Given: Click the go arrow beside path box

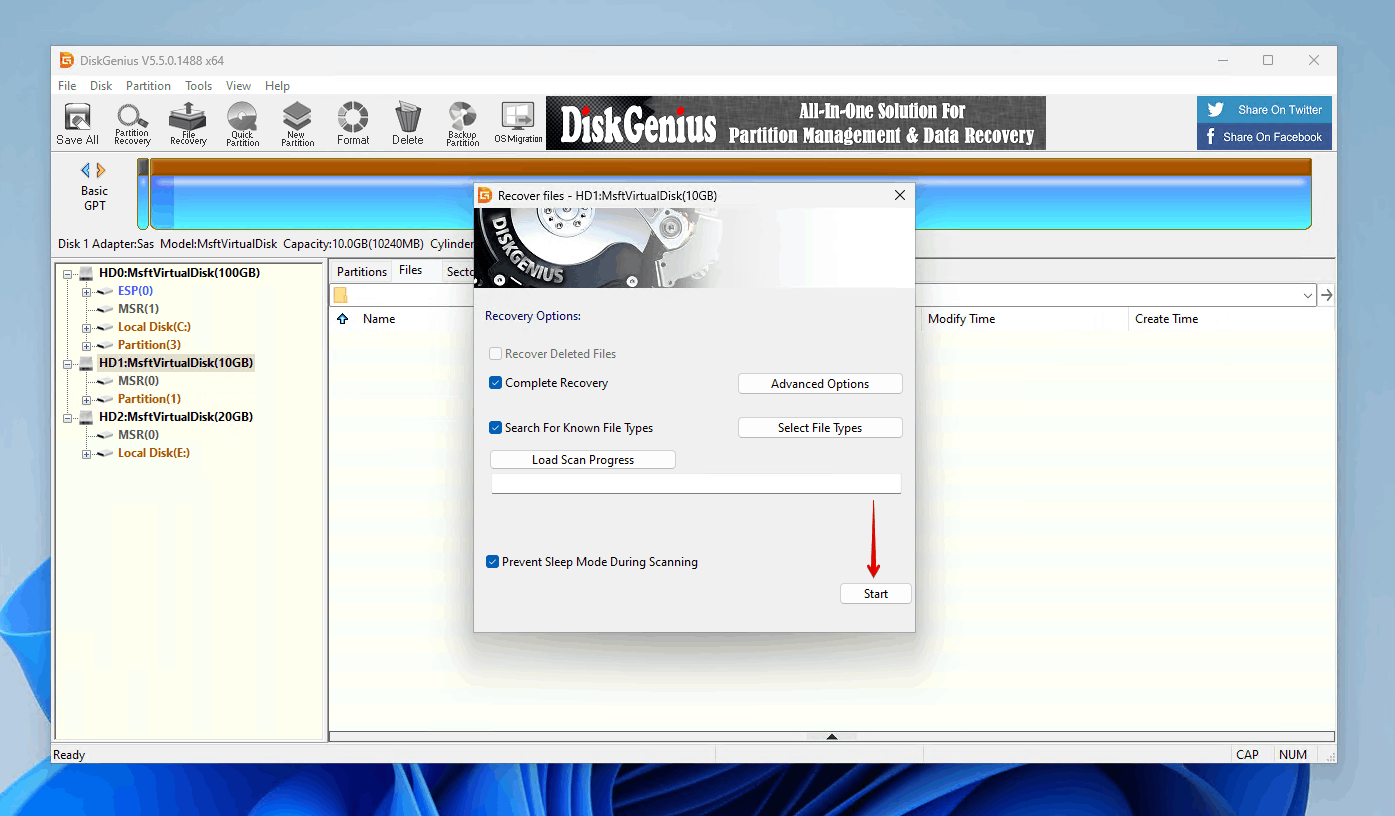Looking at the screenshot, I should (1326, 295).
